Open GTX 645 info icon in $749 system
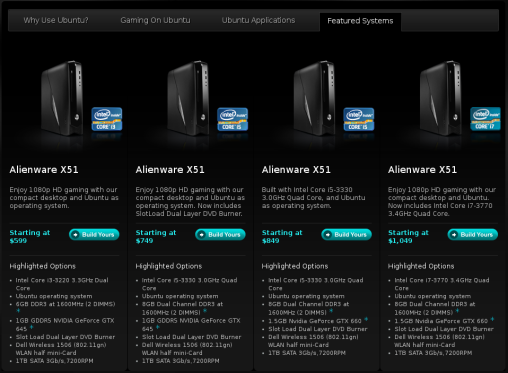 tap(158, 327)
